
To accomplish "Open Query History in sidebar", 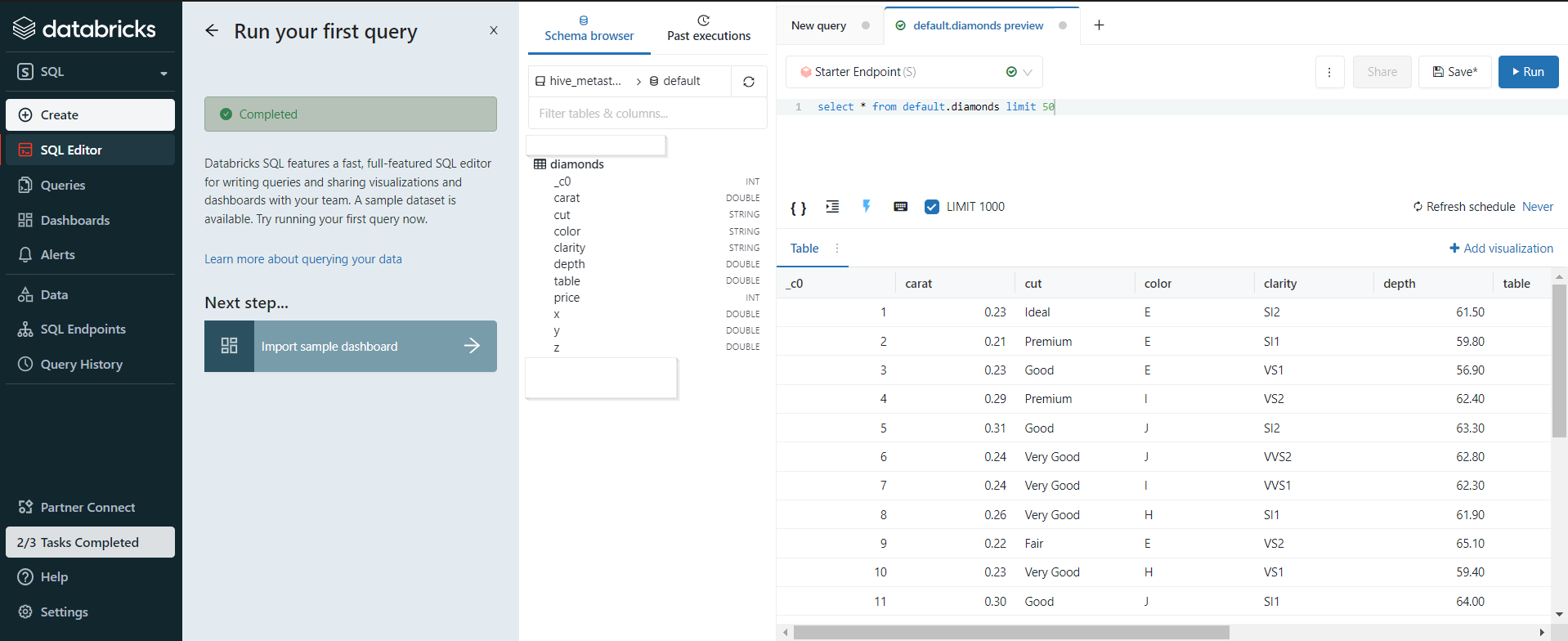I will click(90, 364).
